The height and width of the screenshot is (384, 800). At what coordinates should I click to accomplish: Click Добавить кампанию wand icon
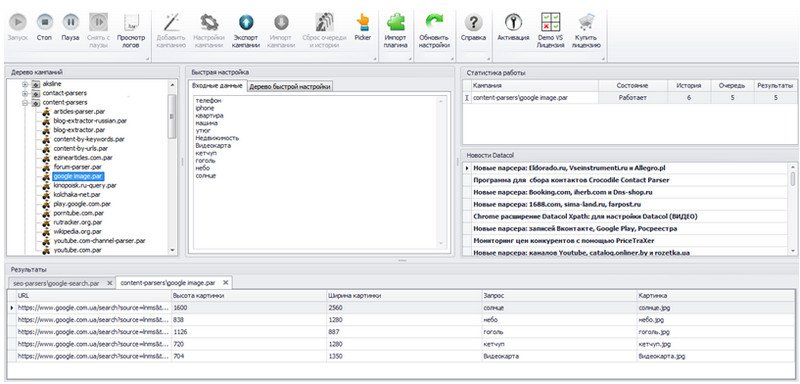tap(171, 22)
